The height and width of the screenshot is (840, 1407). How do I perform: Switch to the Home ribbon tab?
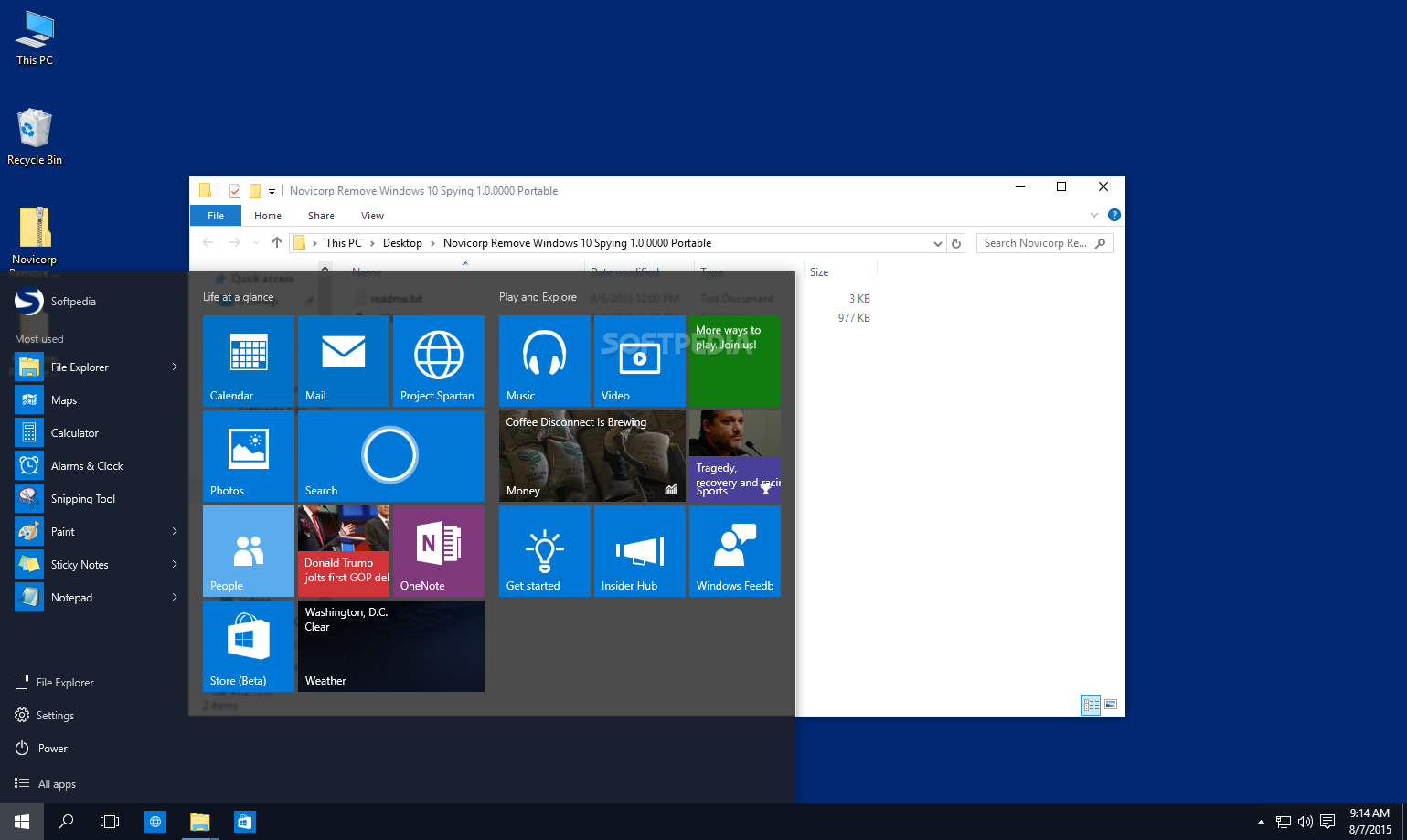pyautogui.click(x=268, y=216)
